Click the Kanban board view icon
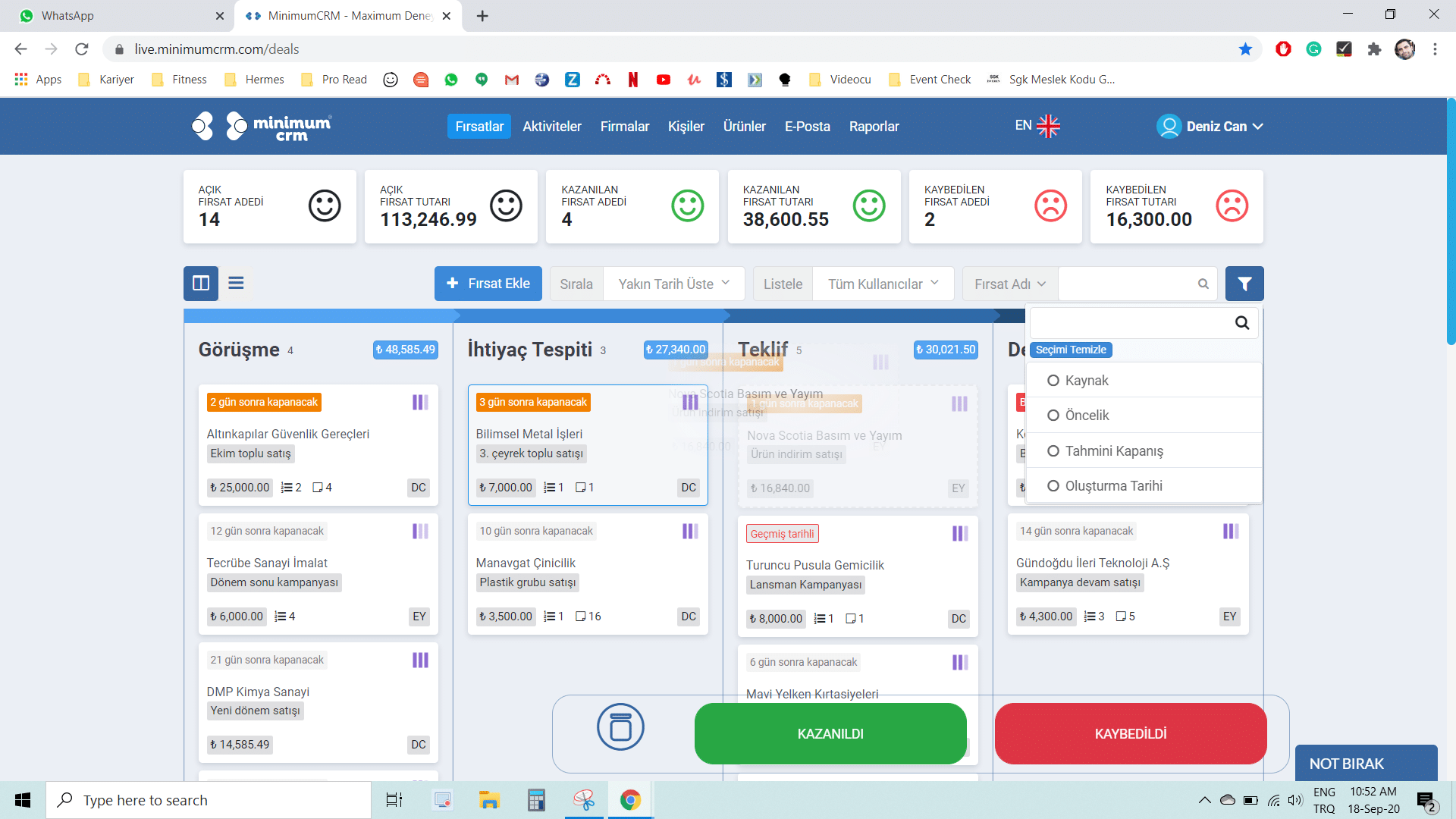 (x=201, y=284)
